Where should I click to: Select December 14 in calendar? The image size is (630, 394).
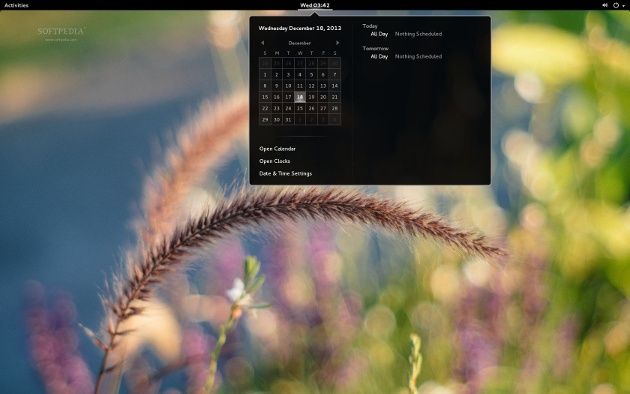tap(335, 86)
